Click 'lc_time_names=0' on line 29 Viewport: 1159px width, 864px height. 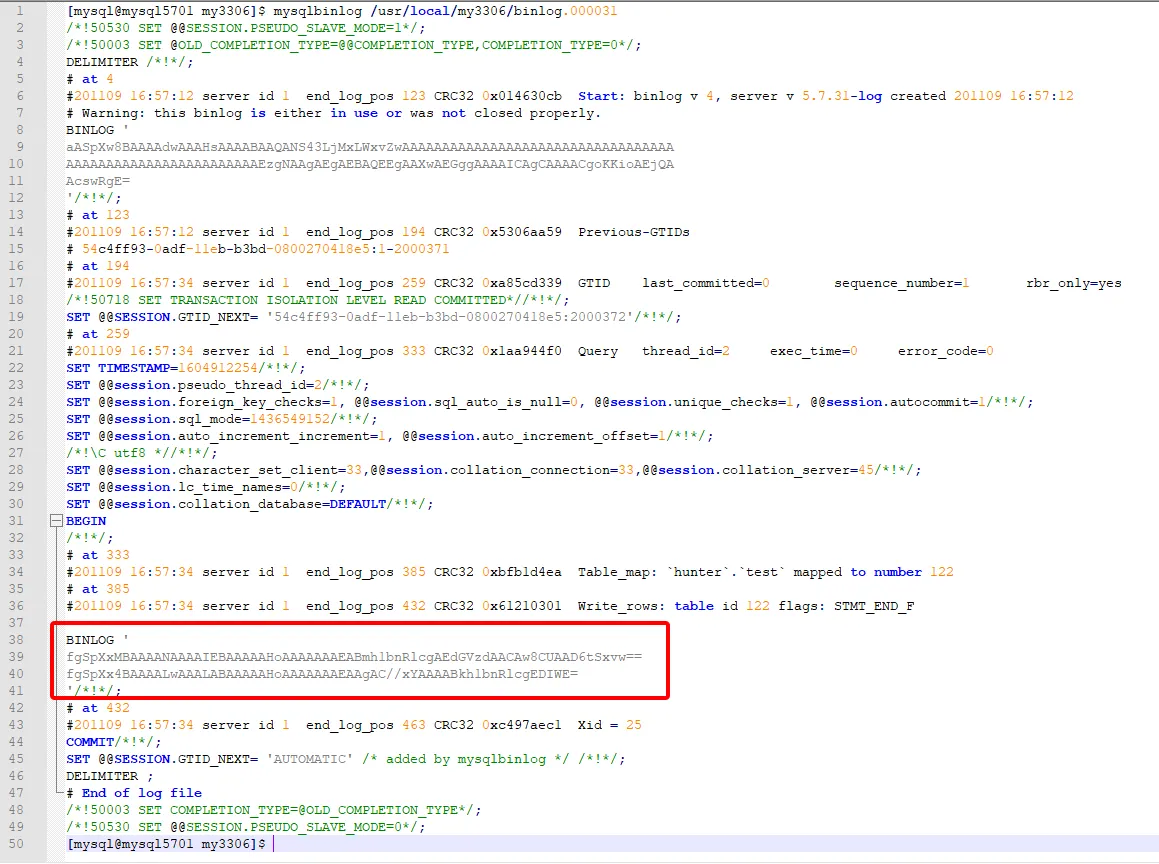238,487
